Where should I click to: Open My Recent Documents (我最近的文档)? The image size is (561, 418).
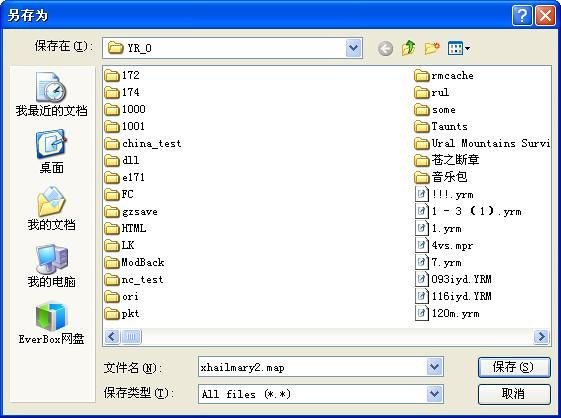(51, 94)
